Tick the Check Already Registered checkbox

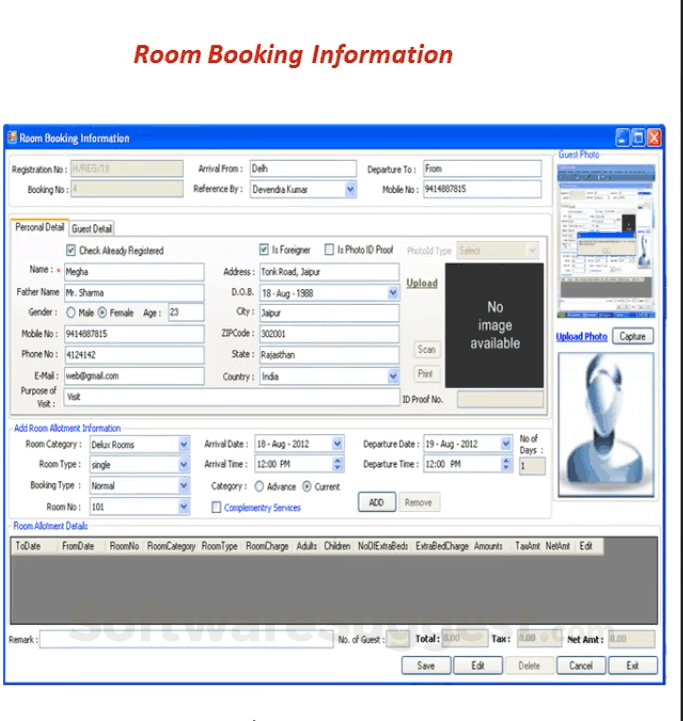tap(71, 250)
